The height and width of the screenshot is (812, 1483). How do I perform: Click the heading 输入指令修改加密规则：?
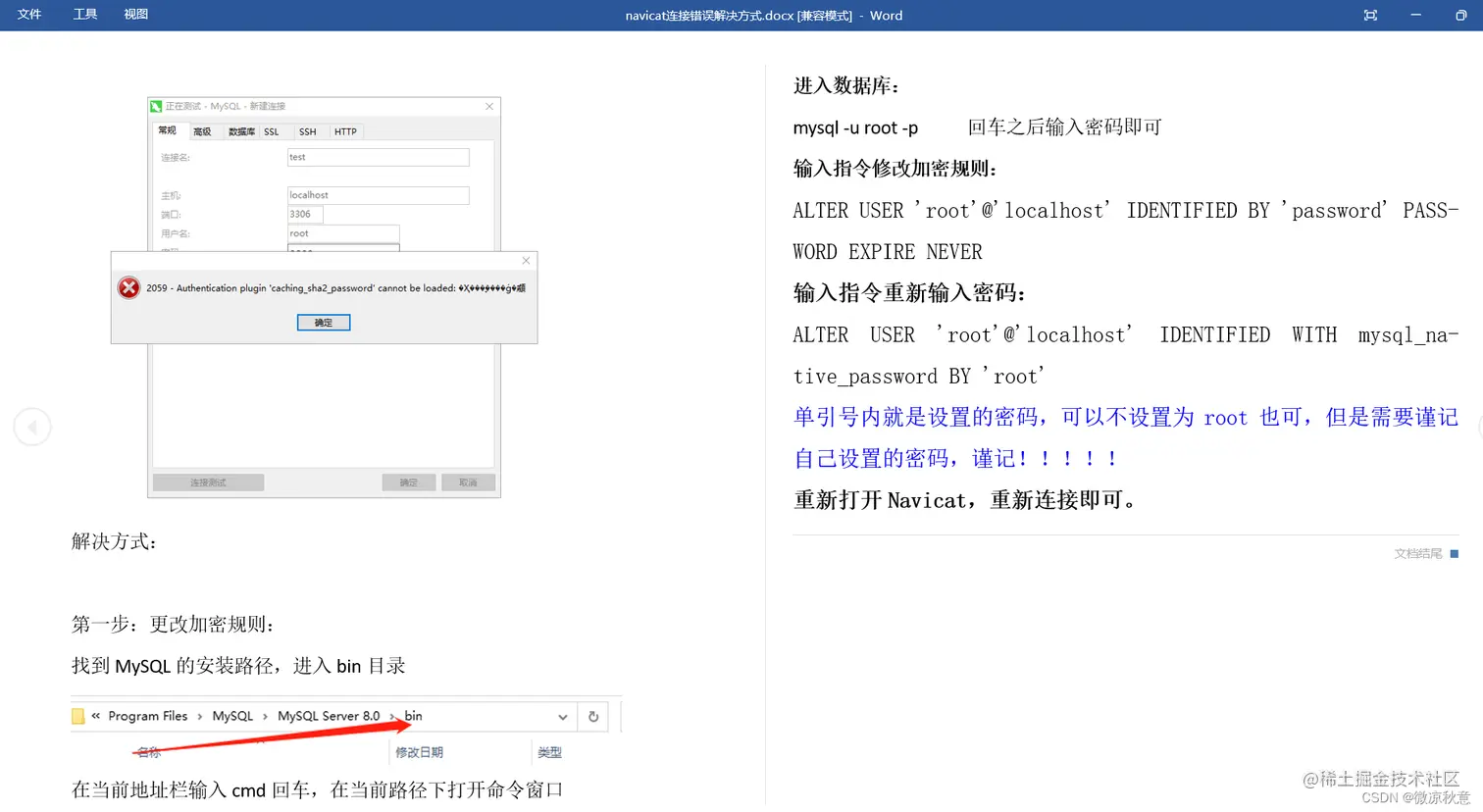(895, 169)
